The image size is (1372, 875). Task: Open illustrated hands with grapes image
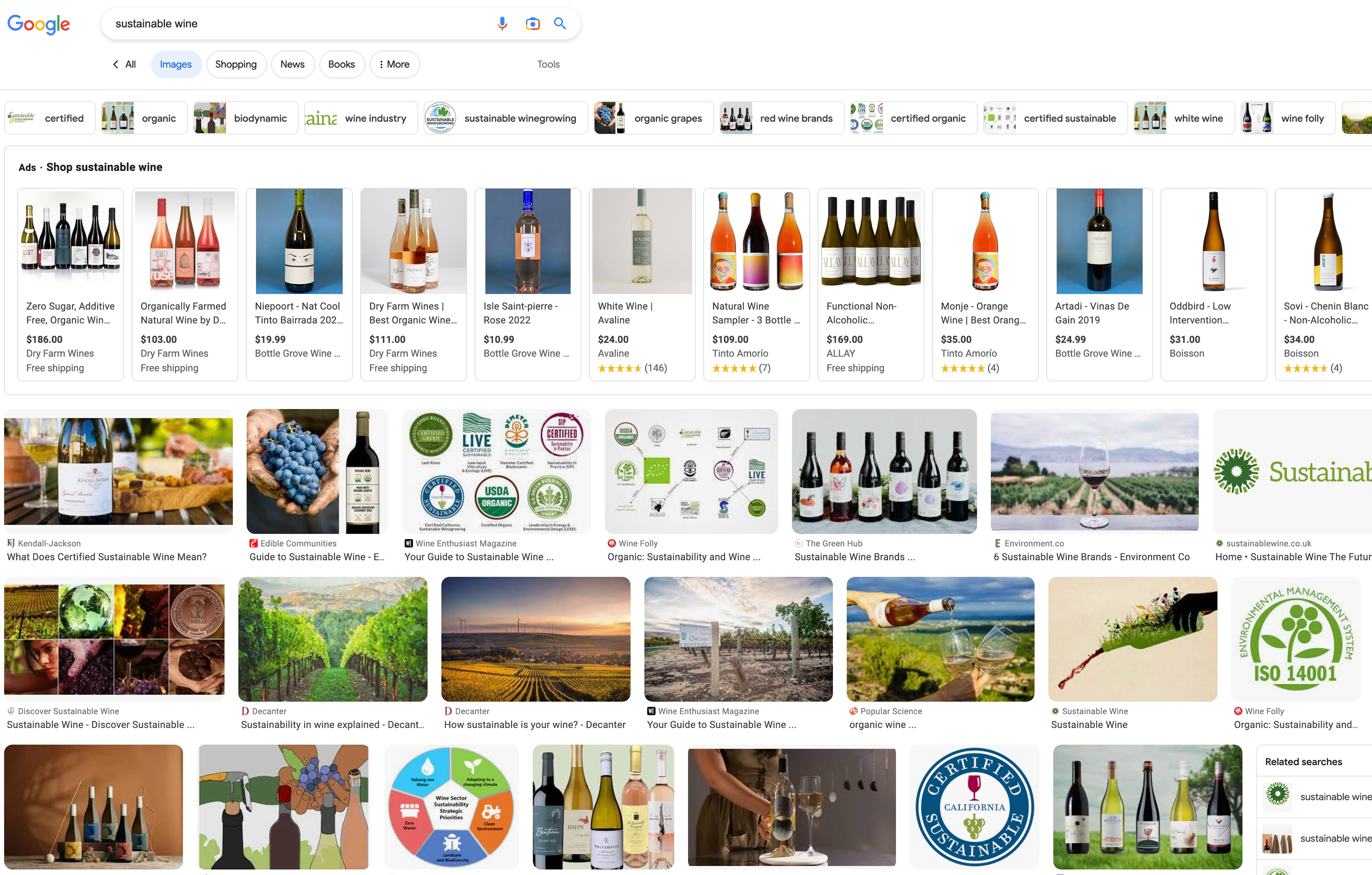click(284, 807)
